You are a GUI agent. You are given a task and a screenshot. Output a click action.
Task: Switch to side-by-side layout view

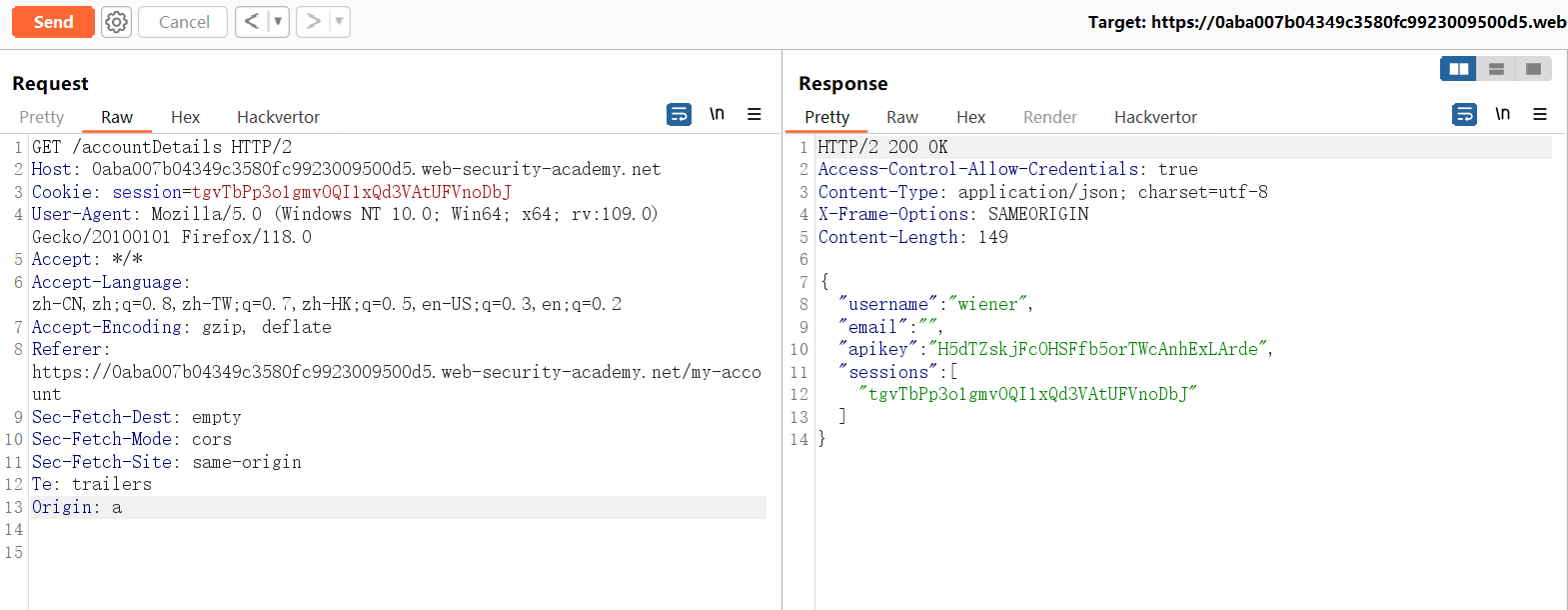(x=1459, y=69)
